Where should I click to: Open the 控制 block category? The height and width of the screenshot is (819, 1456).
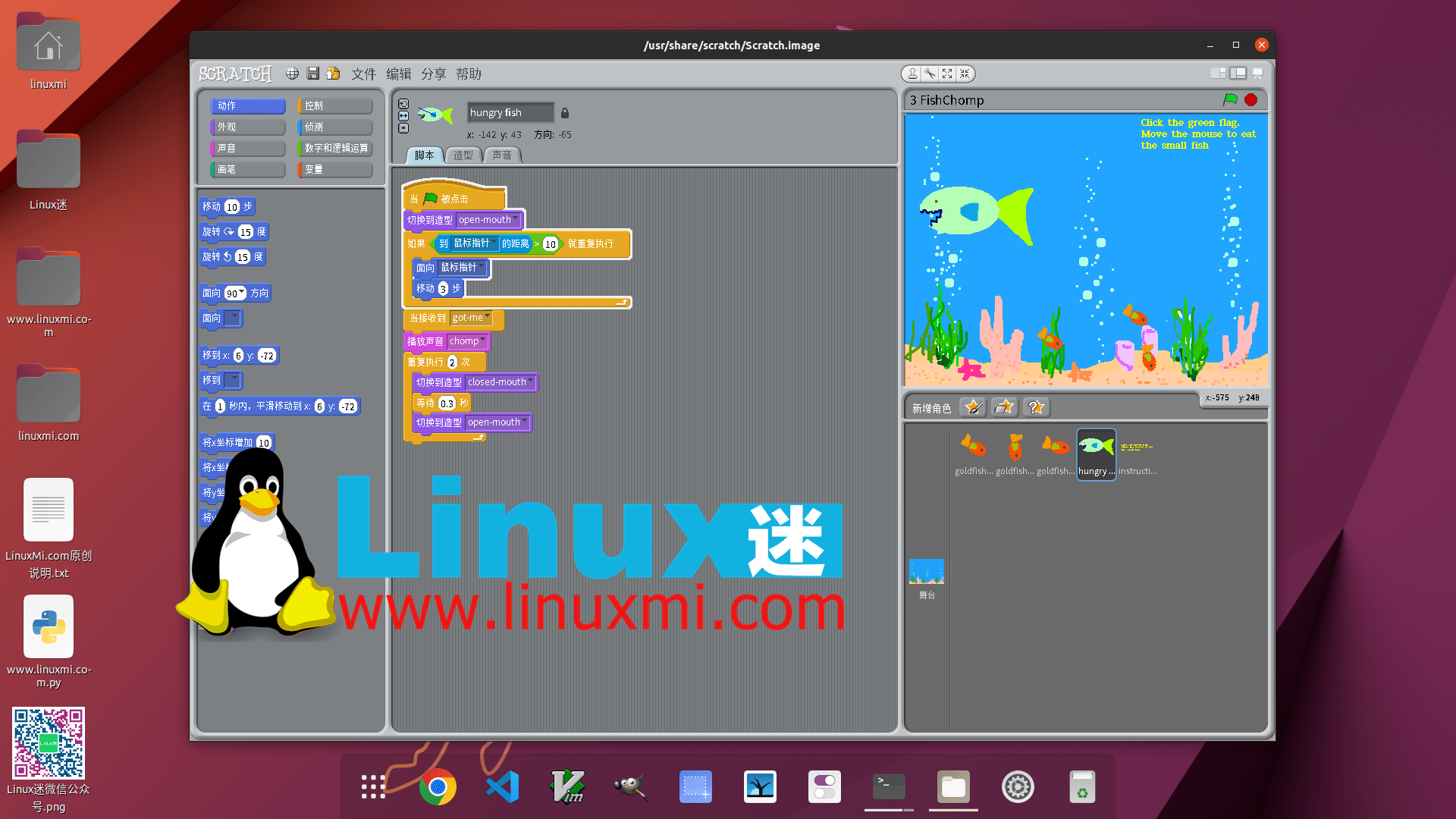[334, 105]
